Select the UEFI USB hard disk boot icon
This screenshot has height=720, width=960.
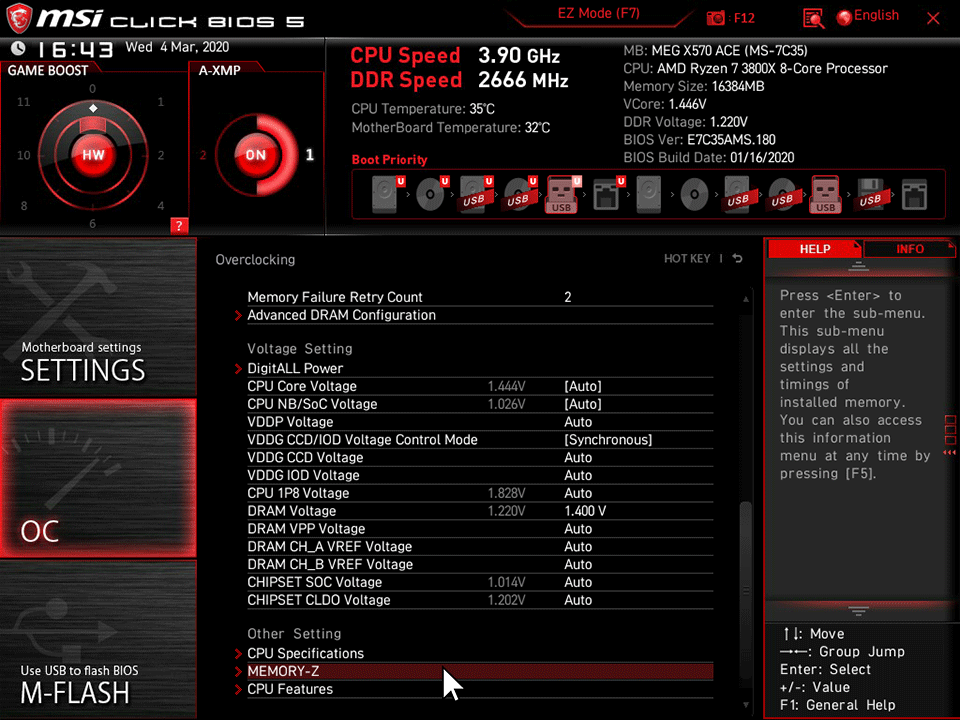click(476, 194)
